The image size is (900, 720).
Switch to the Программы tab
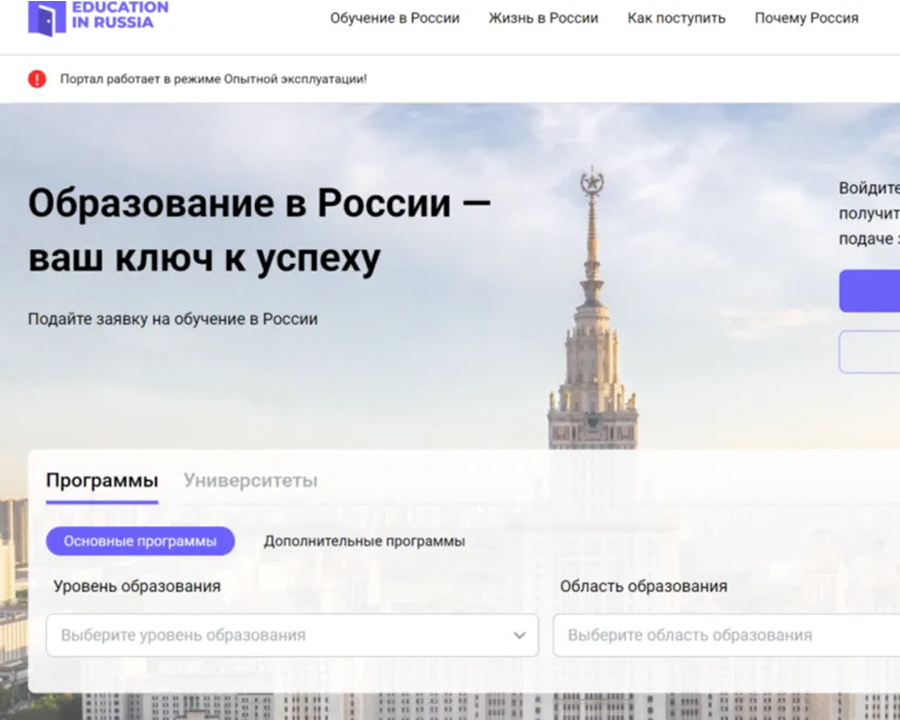[102, 481]
